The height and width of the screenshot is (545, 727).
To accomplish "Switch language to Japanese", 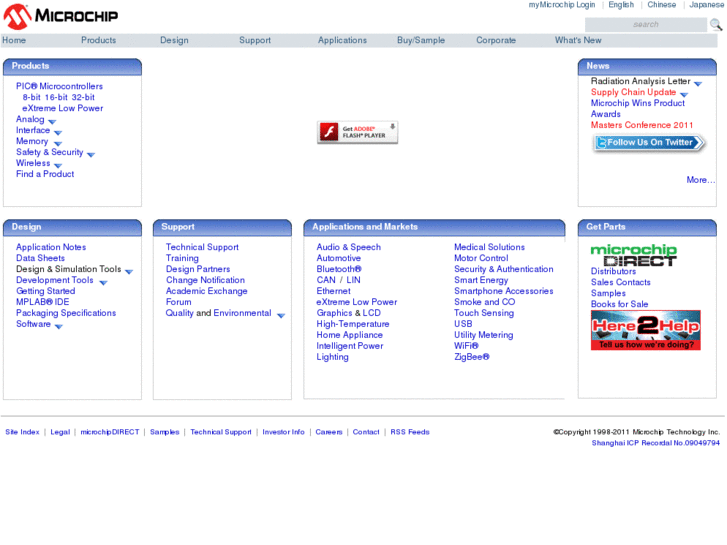I will pyautogui.click(x=706, y=5).
